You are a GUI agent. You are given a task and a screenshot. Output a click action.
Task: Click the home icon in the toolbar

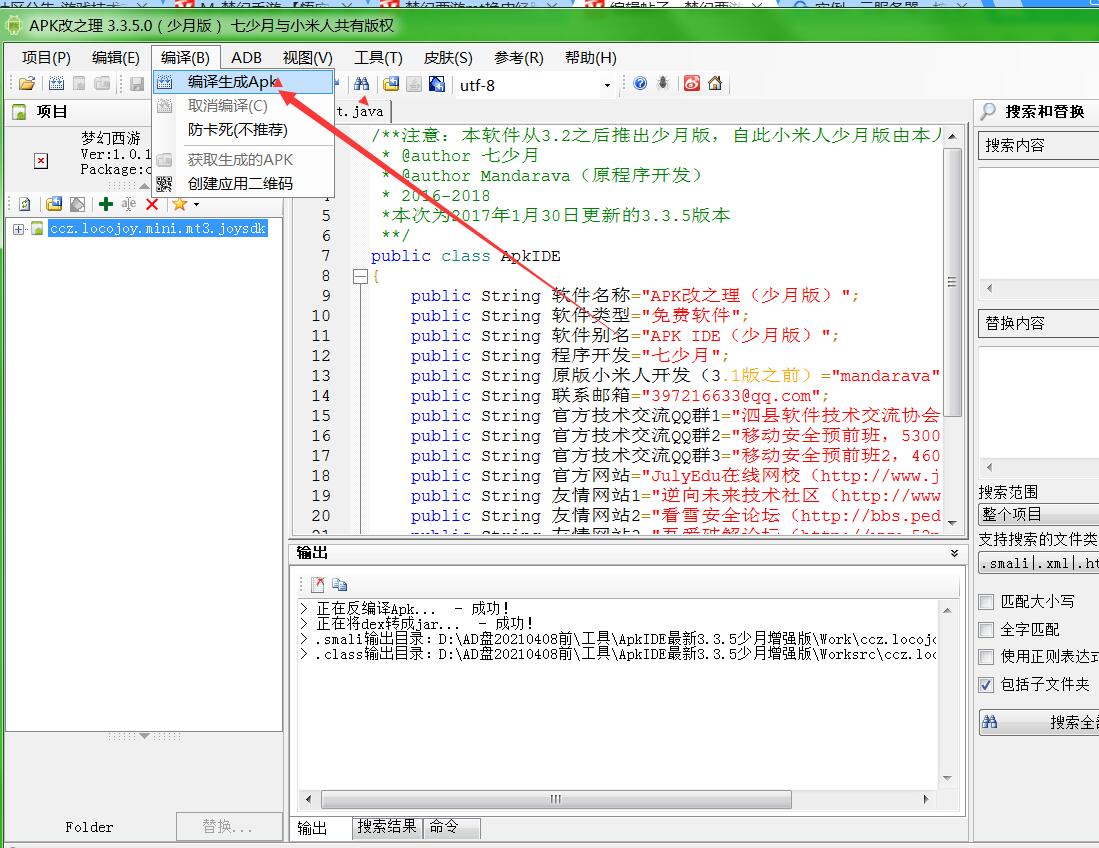coord(714,84)
